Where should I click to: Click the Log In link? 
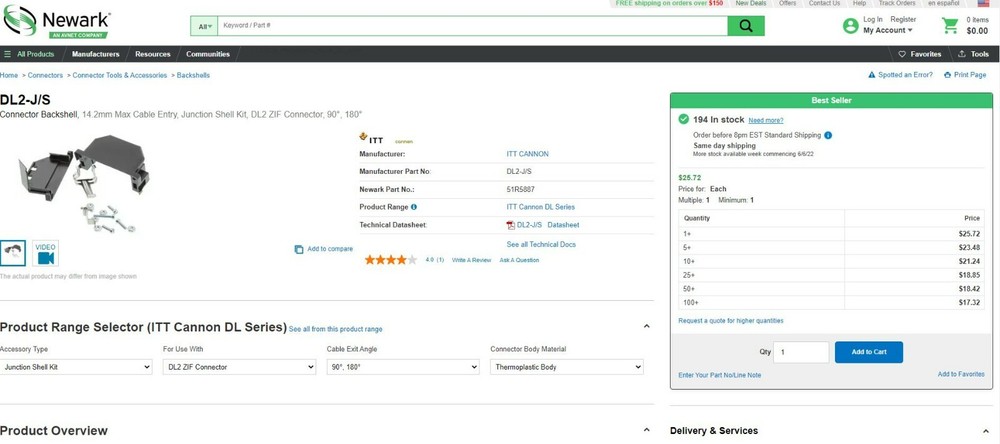[873, 20]
